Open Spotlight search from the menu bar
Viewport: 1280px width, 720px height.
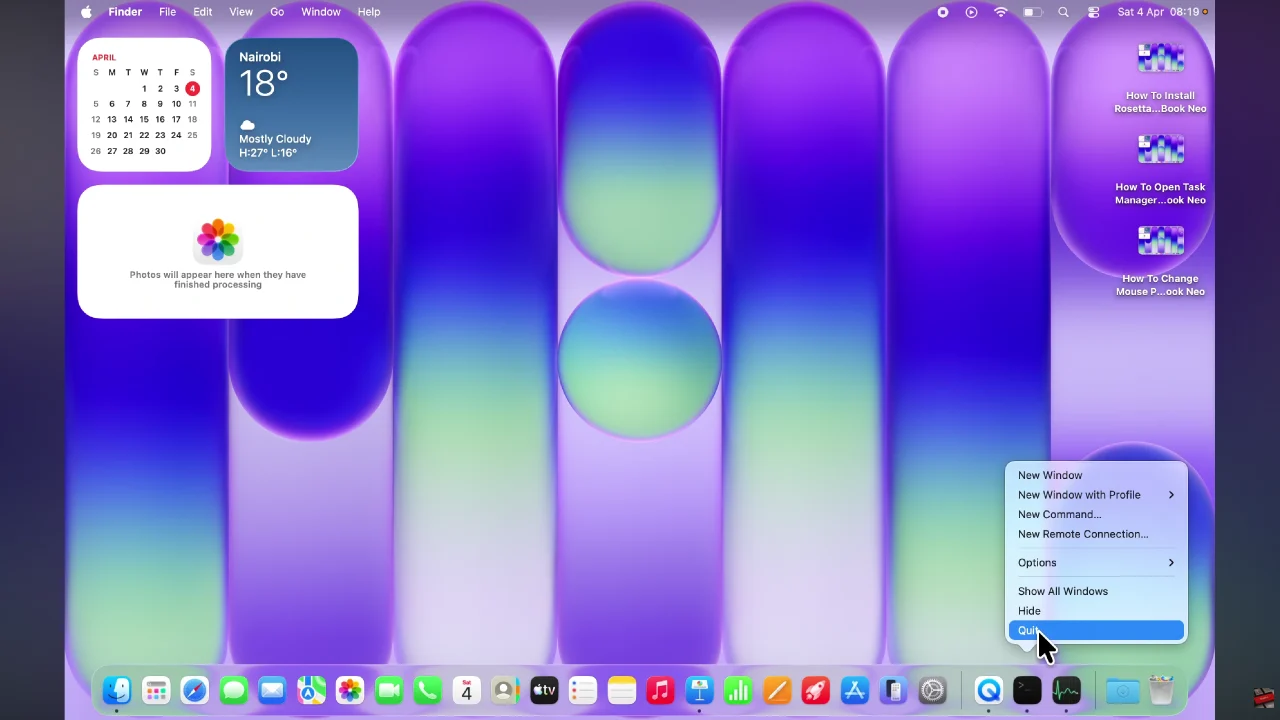coord(1063,12)
